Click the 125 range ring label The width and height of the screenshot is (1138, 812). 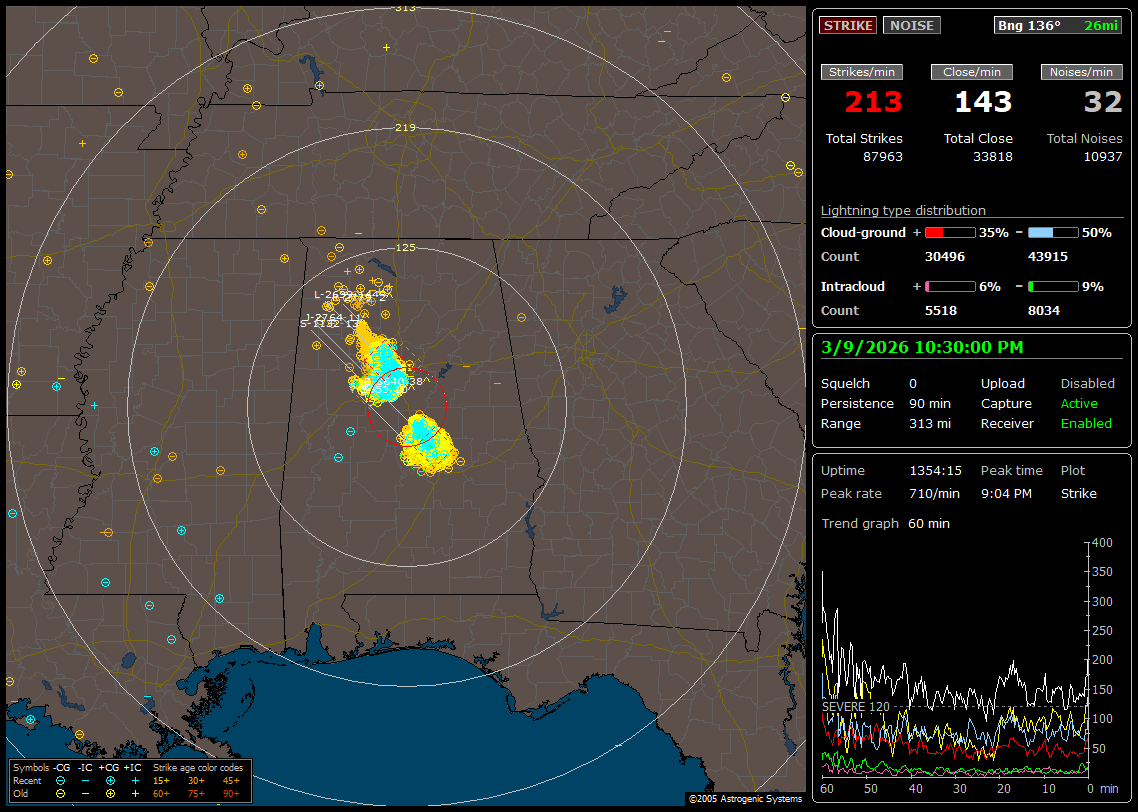[405, 247]
